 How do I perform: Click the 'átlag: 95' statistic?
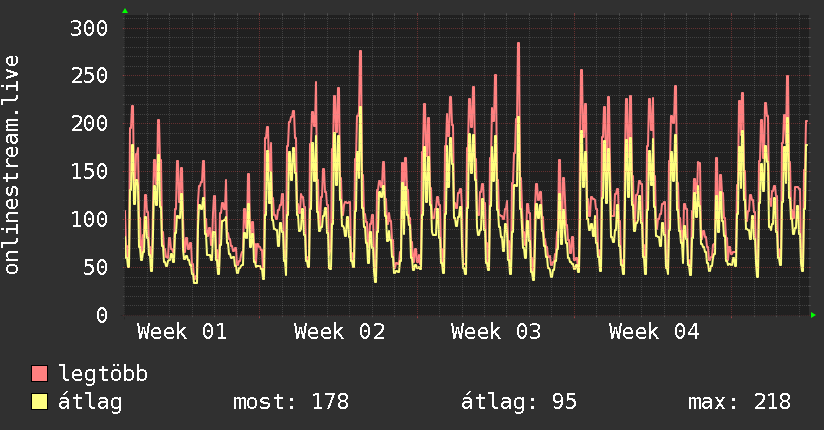[x=519, y=402]
